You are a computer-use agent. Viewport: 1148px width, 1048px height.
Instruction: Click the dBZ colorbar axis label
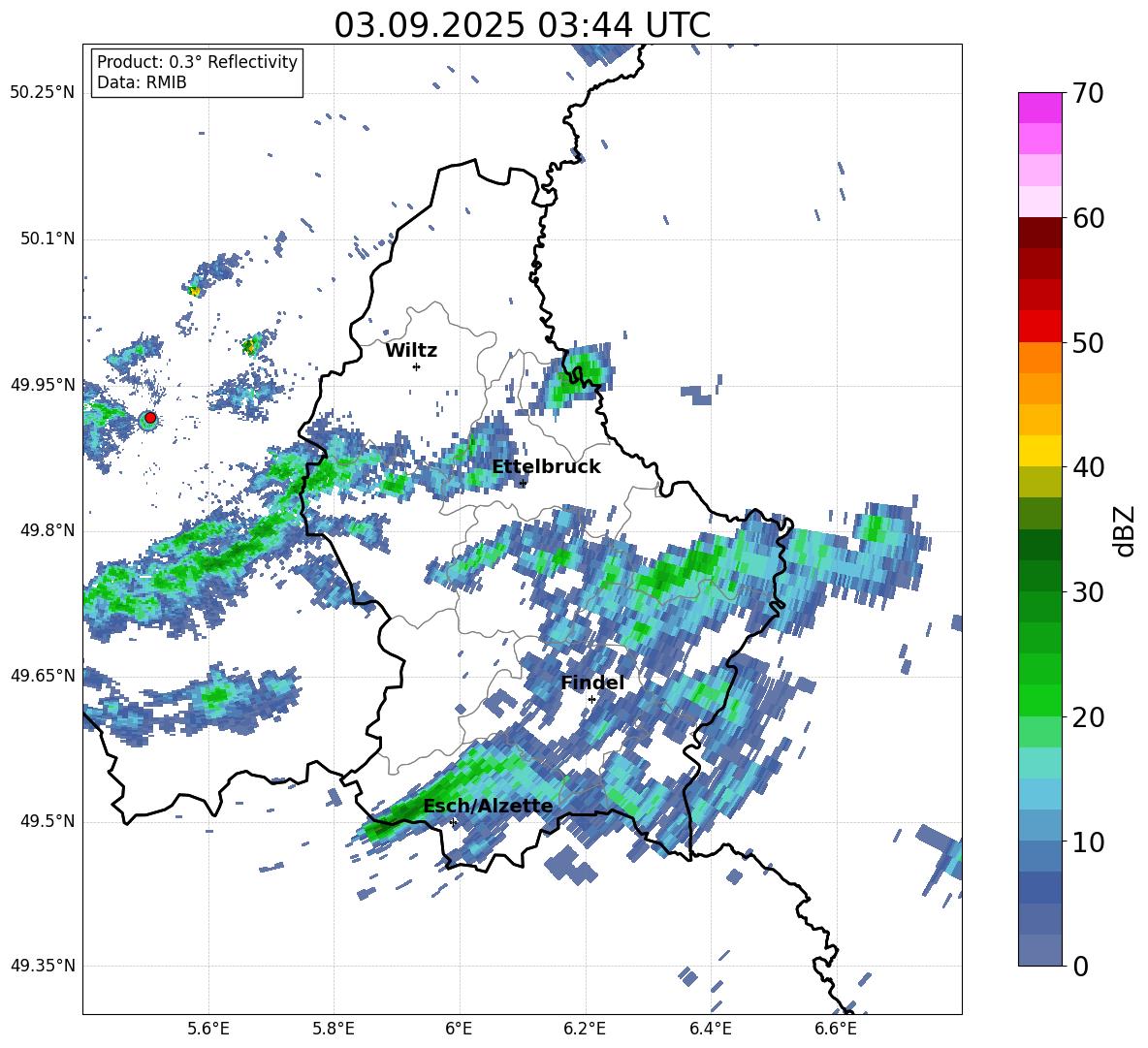click(1126, 530)
